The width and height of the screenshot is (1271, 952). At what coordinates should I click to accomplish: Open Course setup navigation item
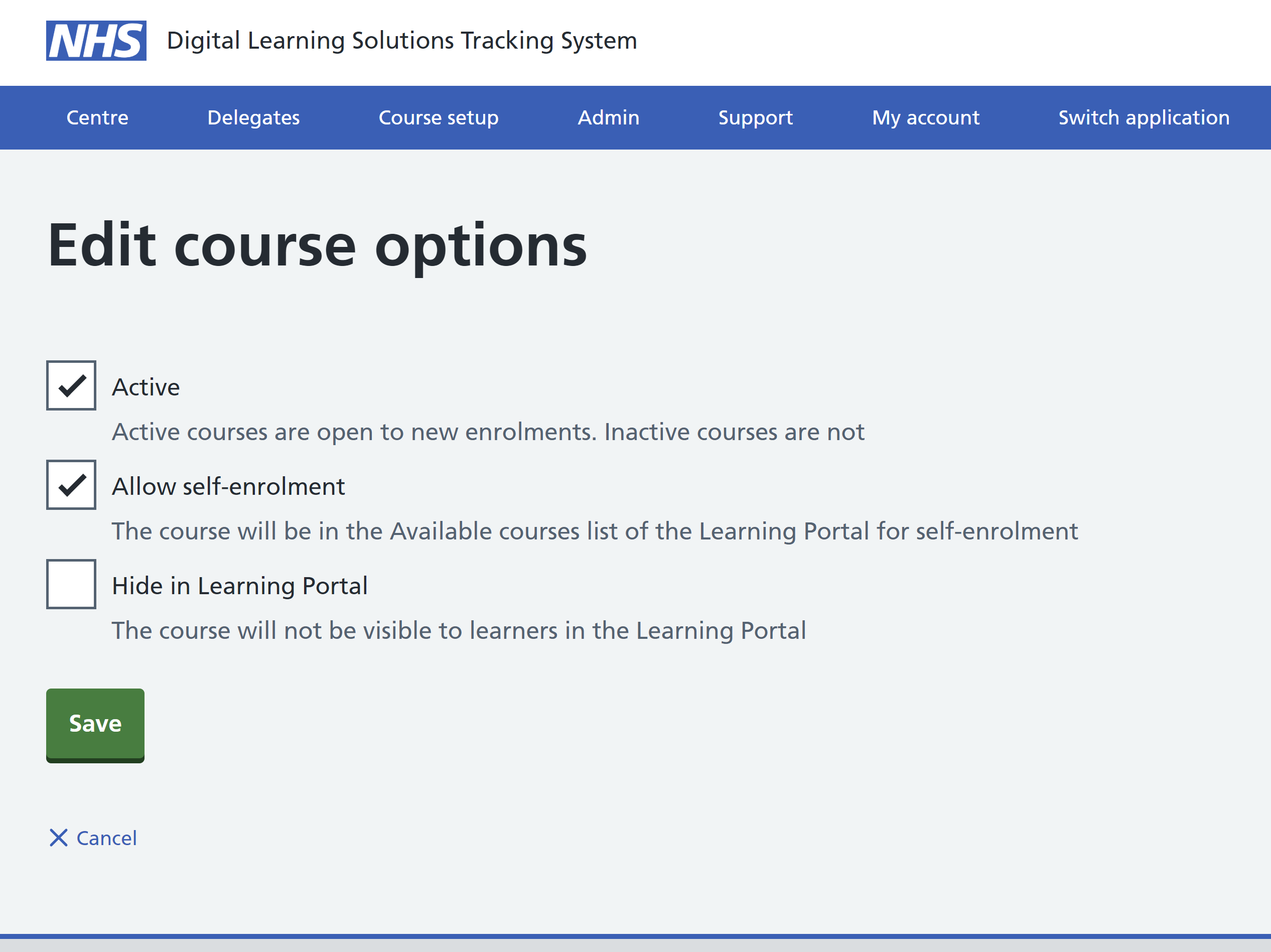pyautogui.click(x=439, y=118)
